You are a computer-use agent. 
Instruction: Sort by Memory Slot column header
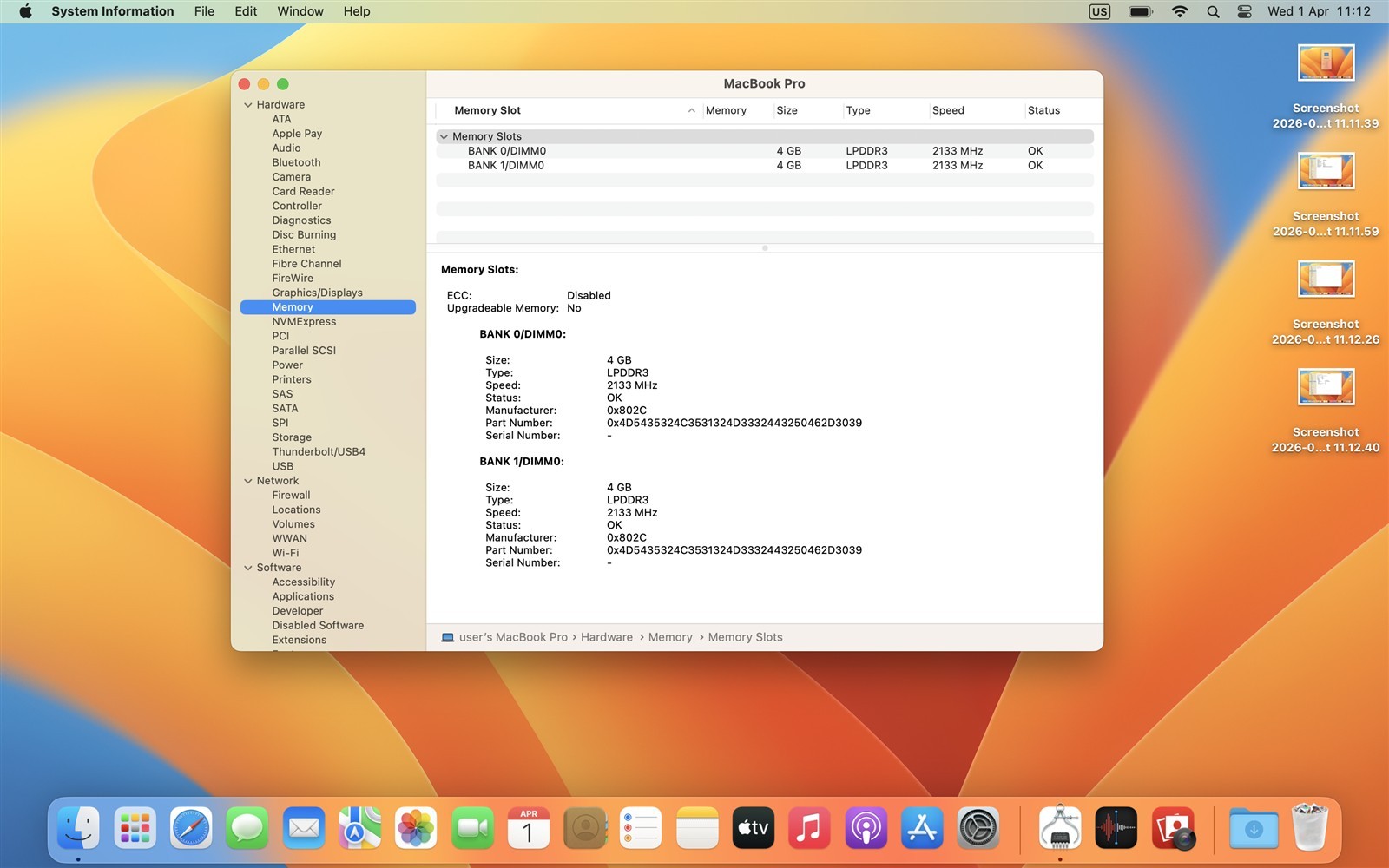click(487, 110)
